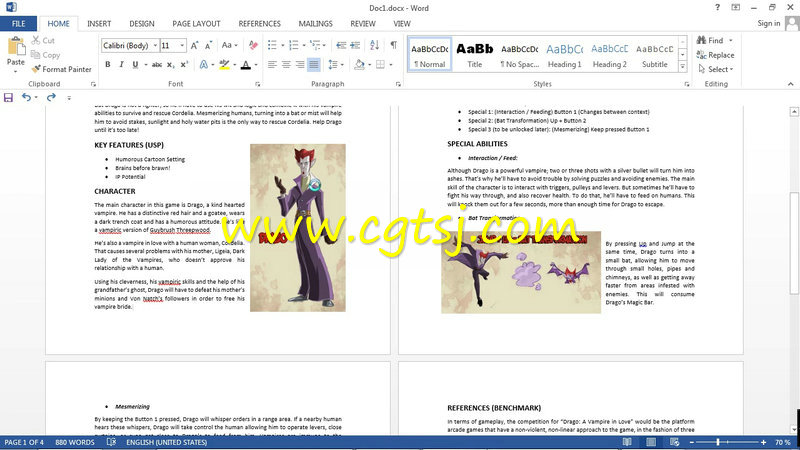The width and height of the screenshot is (800, 450).
Task: Toggle underline formatting
Action: (x=135, y=65)
